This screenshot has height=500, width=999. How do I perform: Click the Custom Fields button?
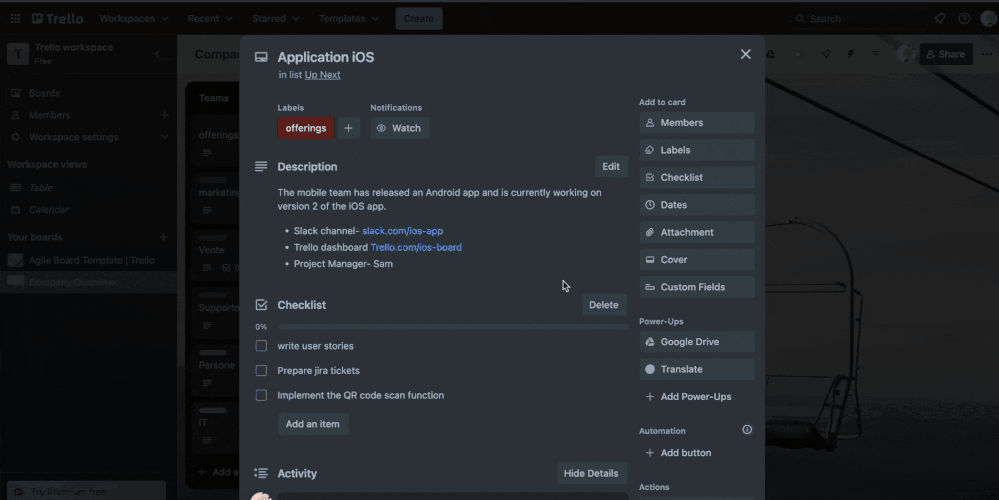click(697, 287)
